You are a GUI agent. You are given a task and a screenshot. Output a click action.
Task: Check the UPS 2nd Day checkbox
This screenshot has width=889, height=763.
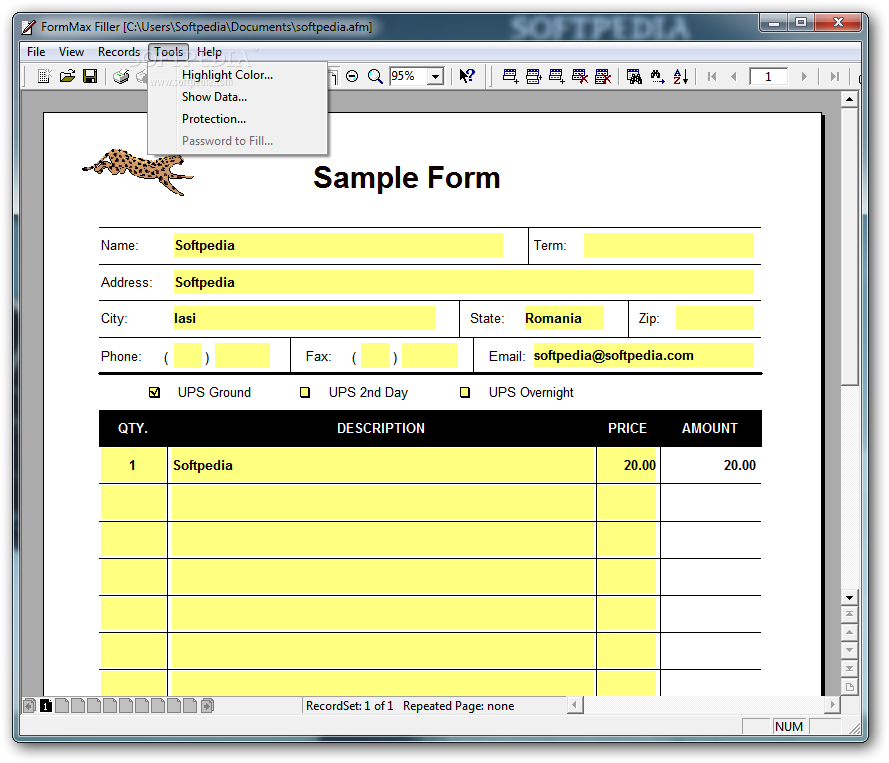(x=305, y=392)
